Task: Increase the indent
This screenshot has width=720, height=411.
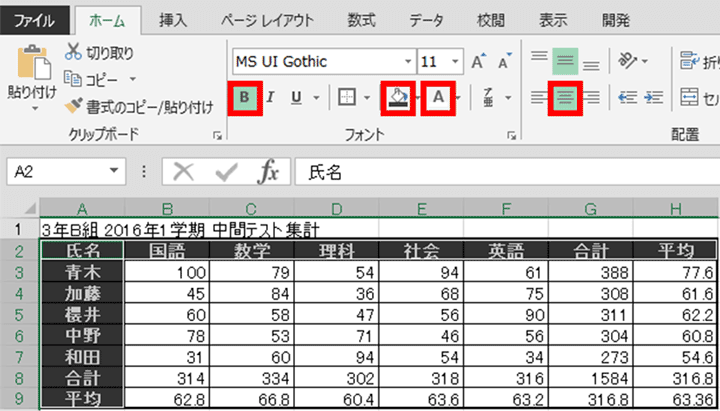Action: (653, 97)
